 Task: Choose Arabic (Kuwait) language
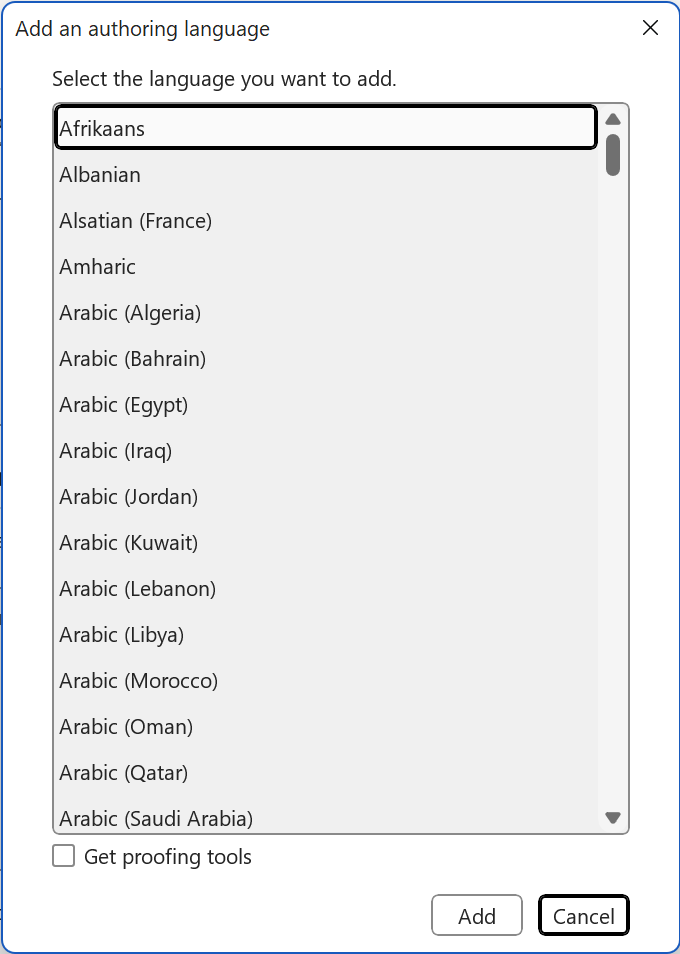pyautogui.click(x=326, y=543)
